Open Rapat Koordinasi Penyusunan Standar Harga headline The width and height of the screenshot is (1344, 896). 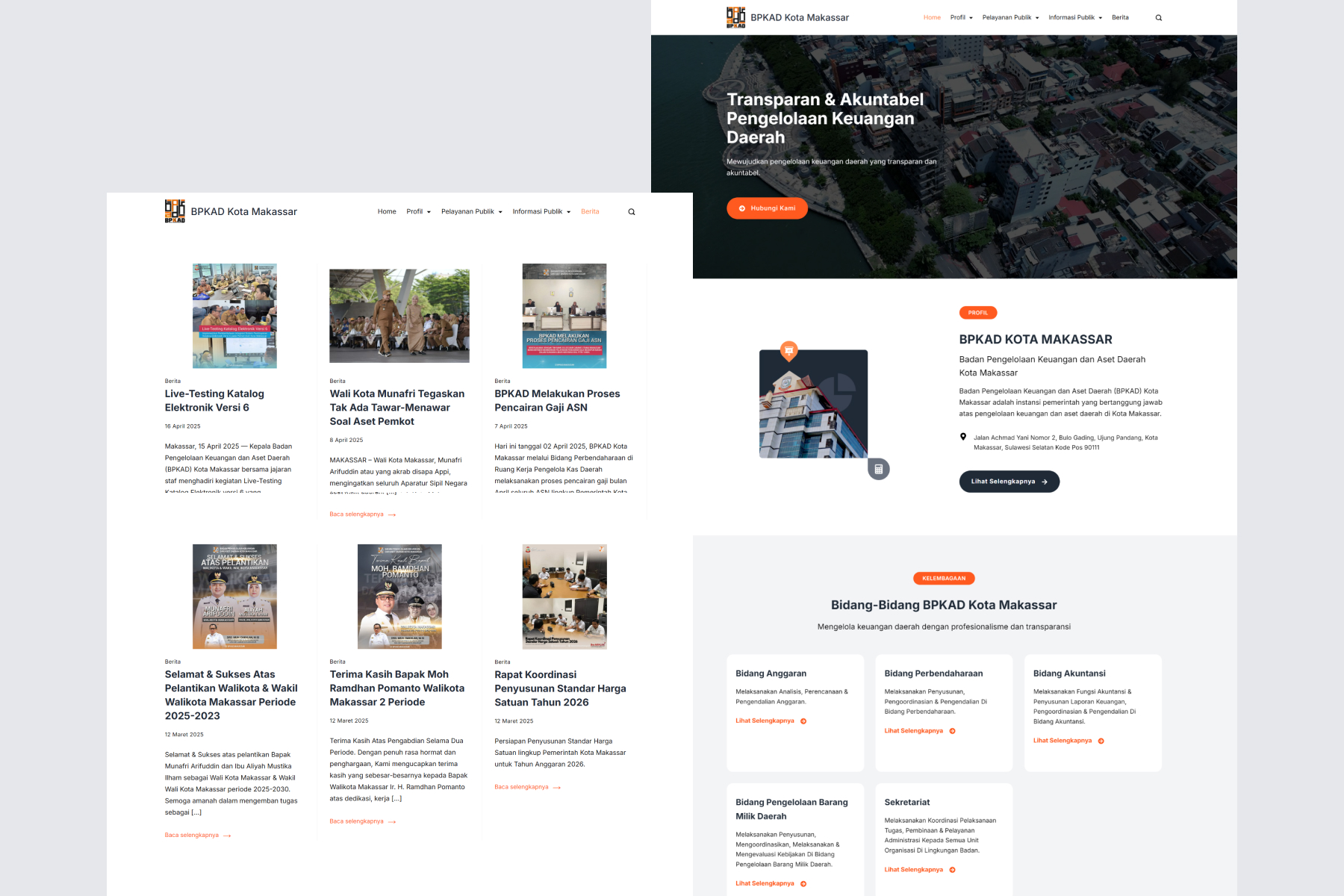pos(560,688)
